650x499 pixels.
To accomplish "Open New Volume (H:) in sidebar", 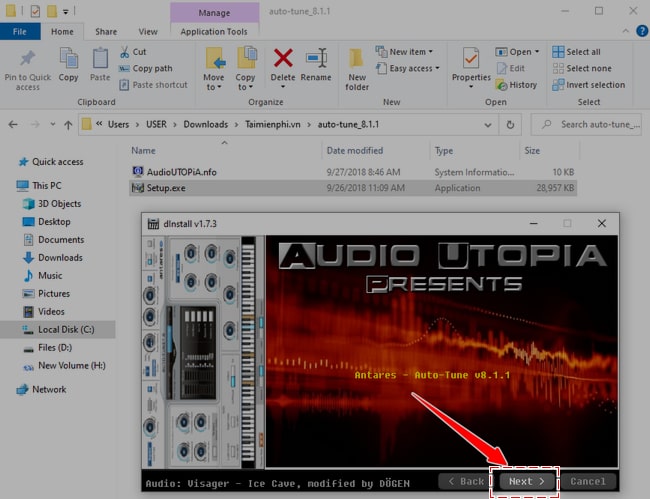I will coord(64,366).
